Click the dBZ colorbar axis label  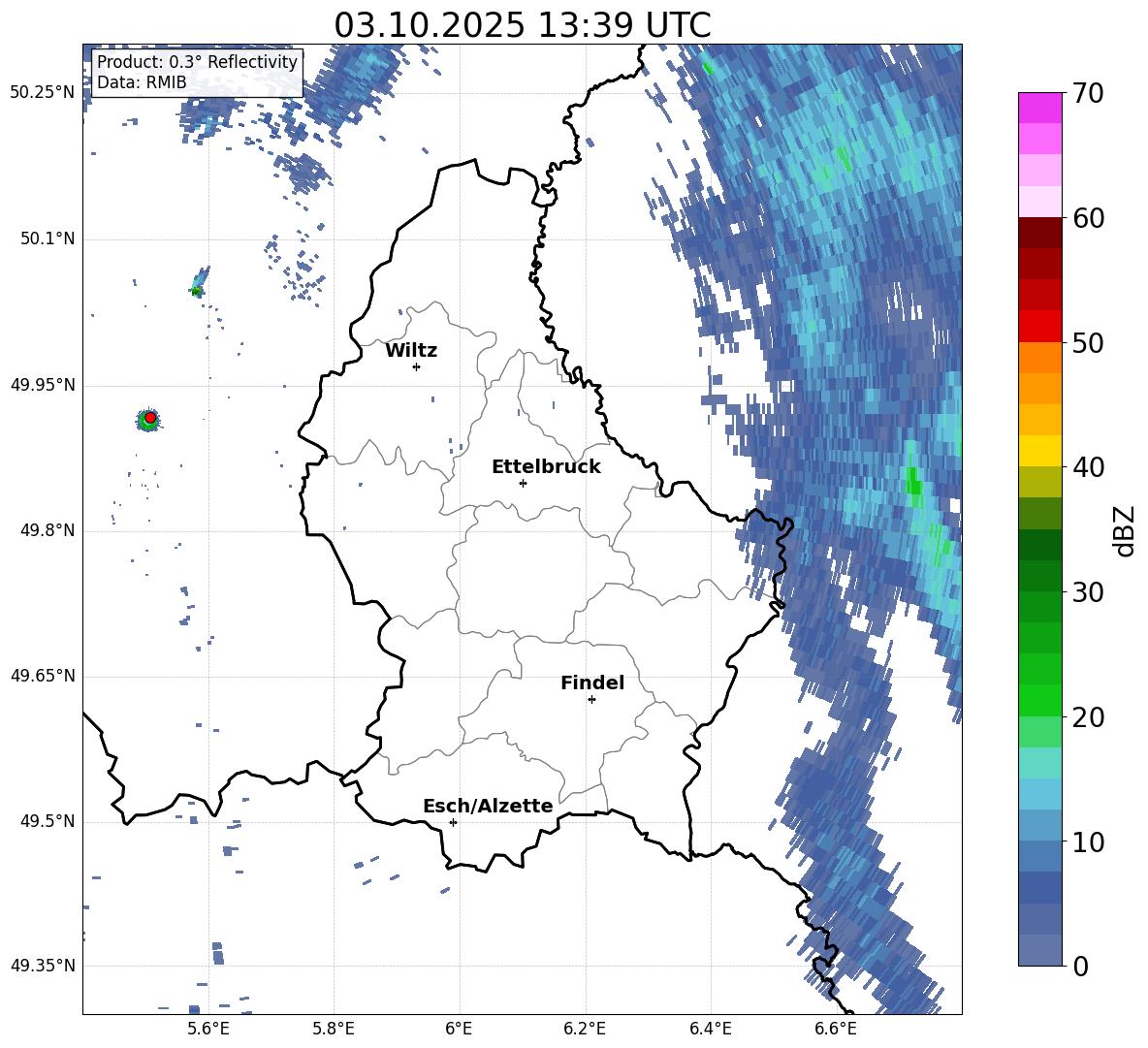click(1124, 530)
